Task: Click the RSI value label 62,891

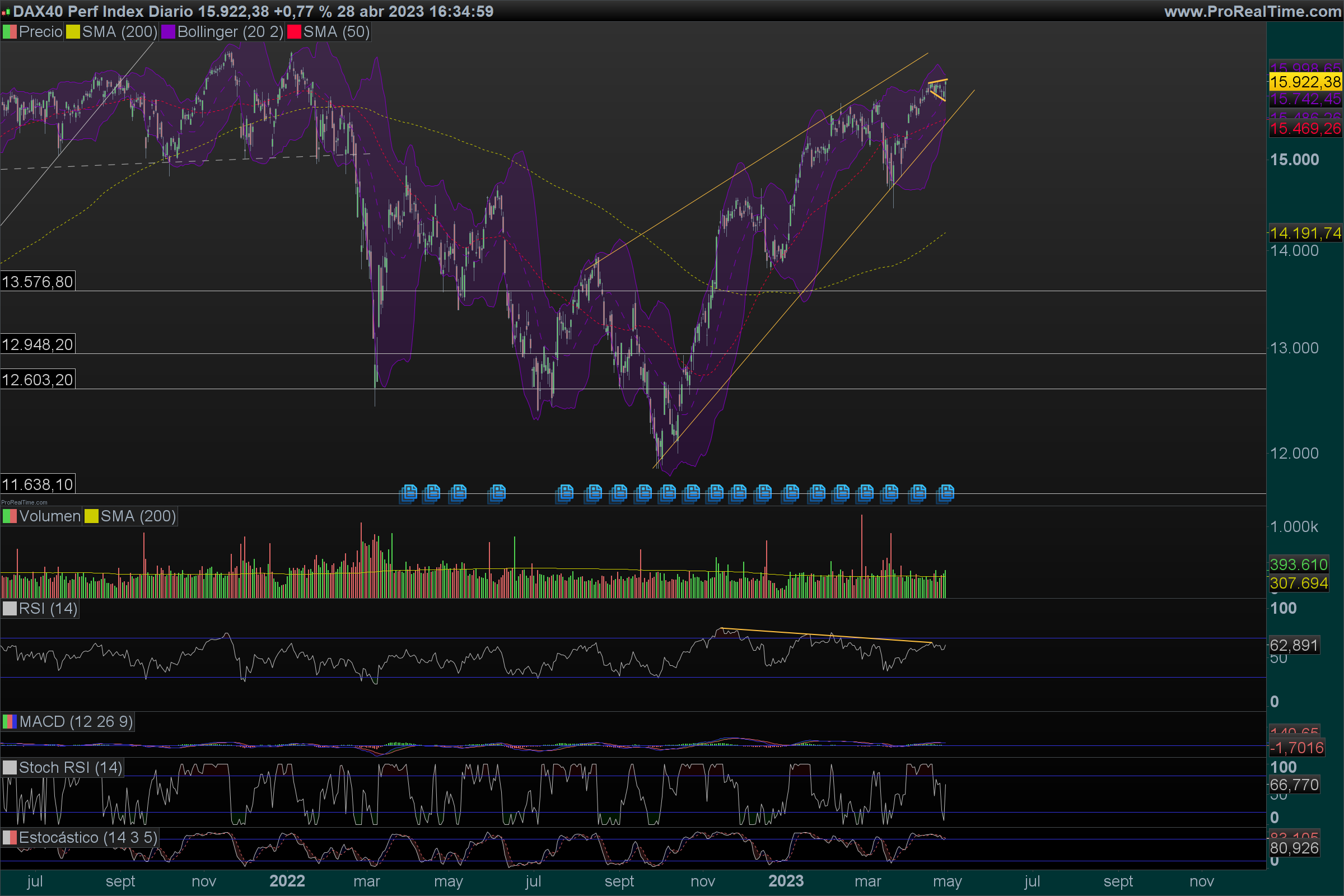Action: coord(1294,646)
